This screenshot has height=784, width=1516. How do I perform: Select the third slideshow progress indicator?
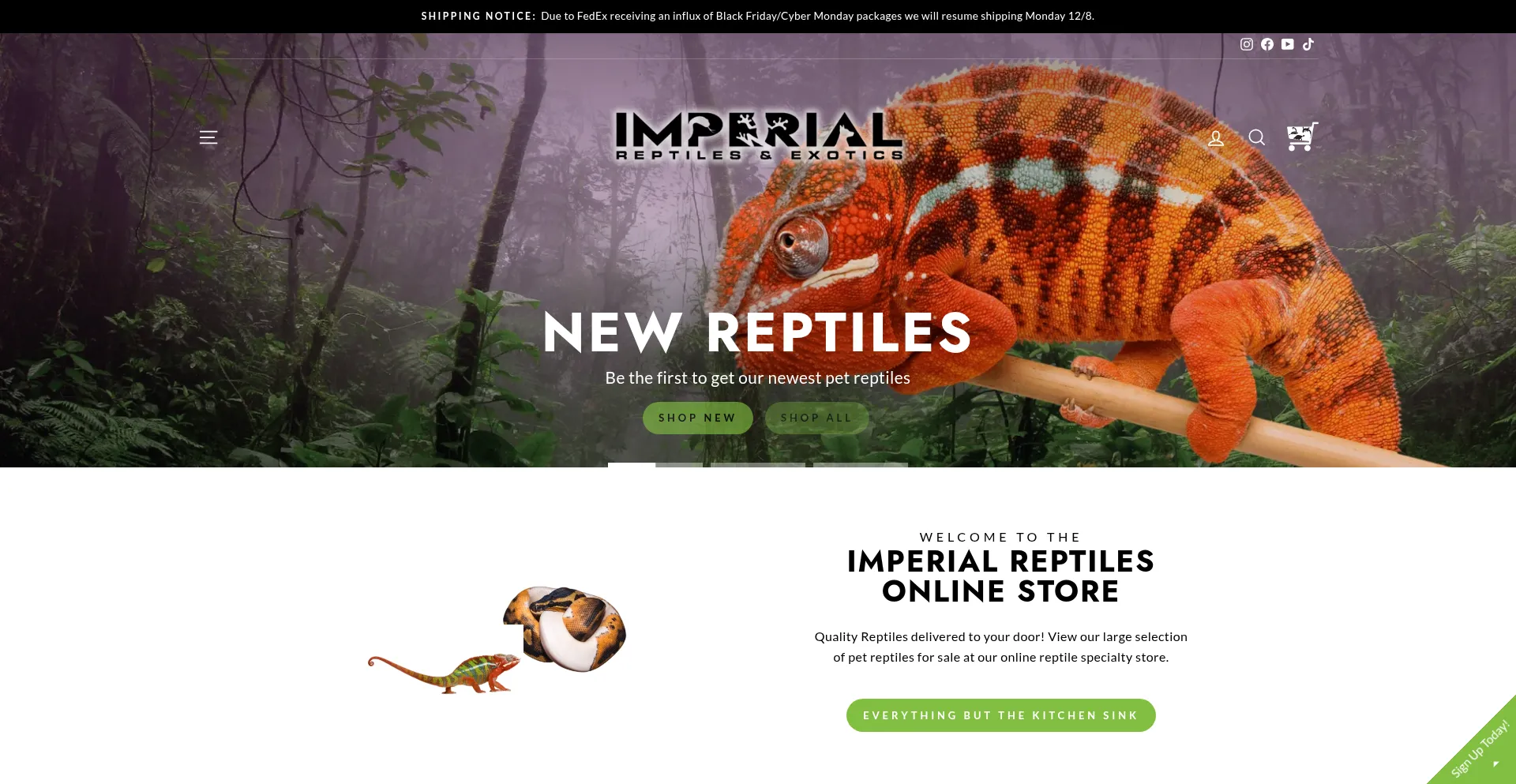tap(861, 464)
